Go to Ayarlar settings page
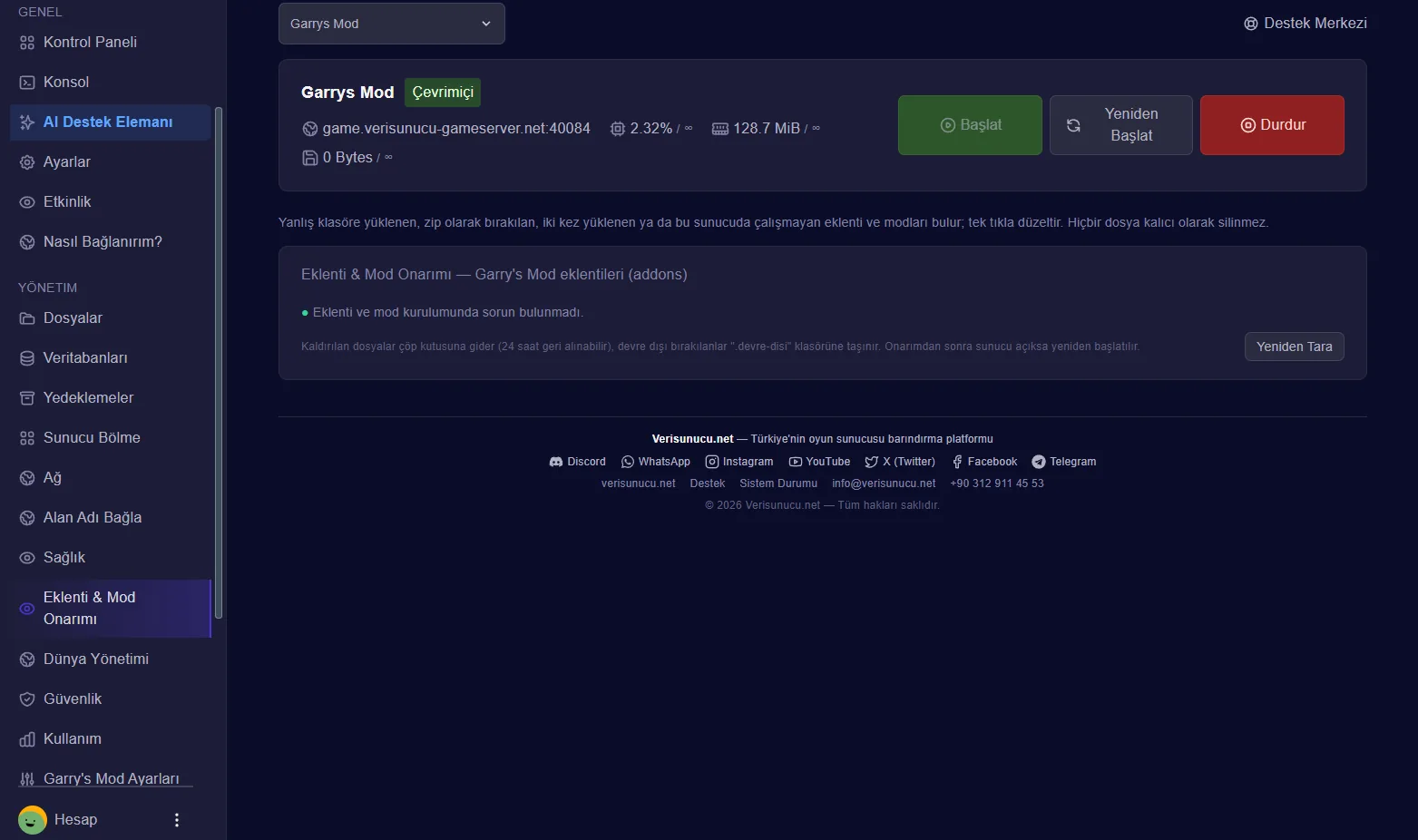The width and height of the screenshot is (1418, 840). coord(110,161)
